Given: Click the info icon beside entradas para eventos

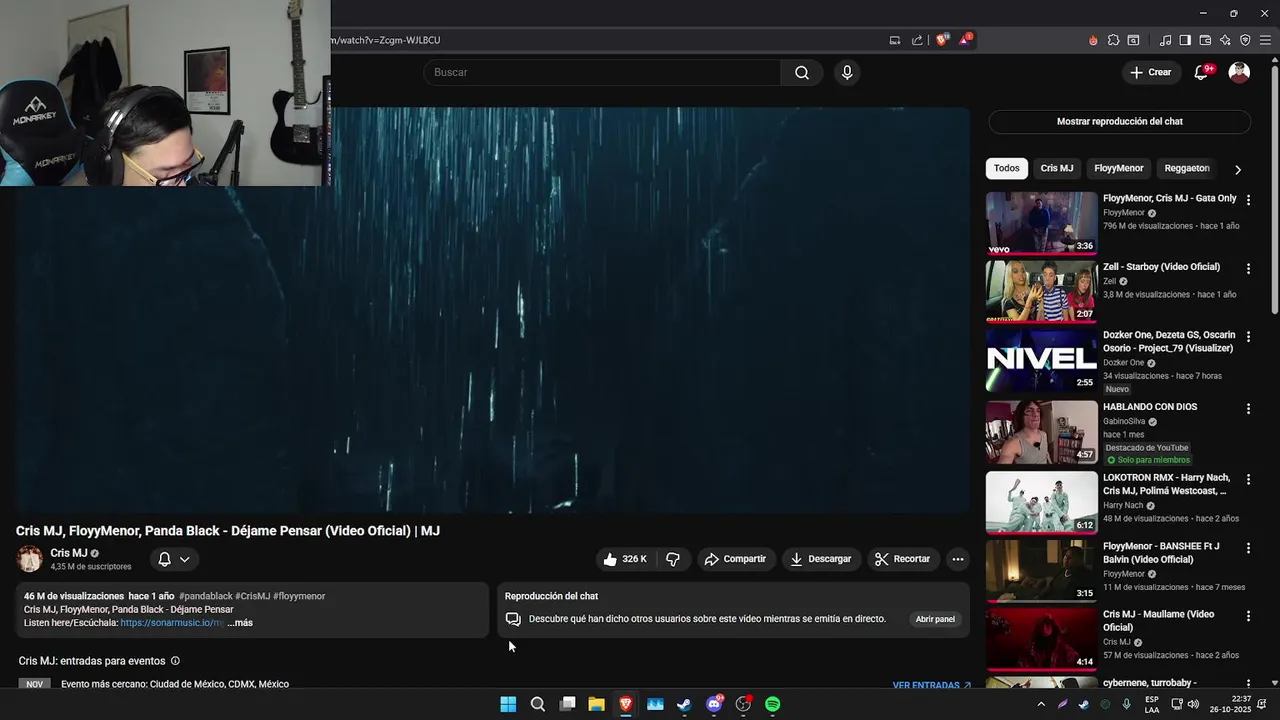Looking at the screenshot, I should (x=175, y=661).
